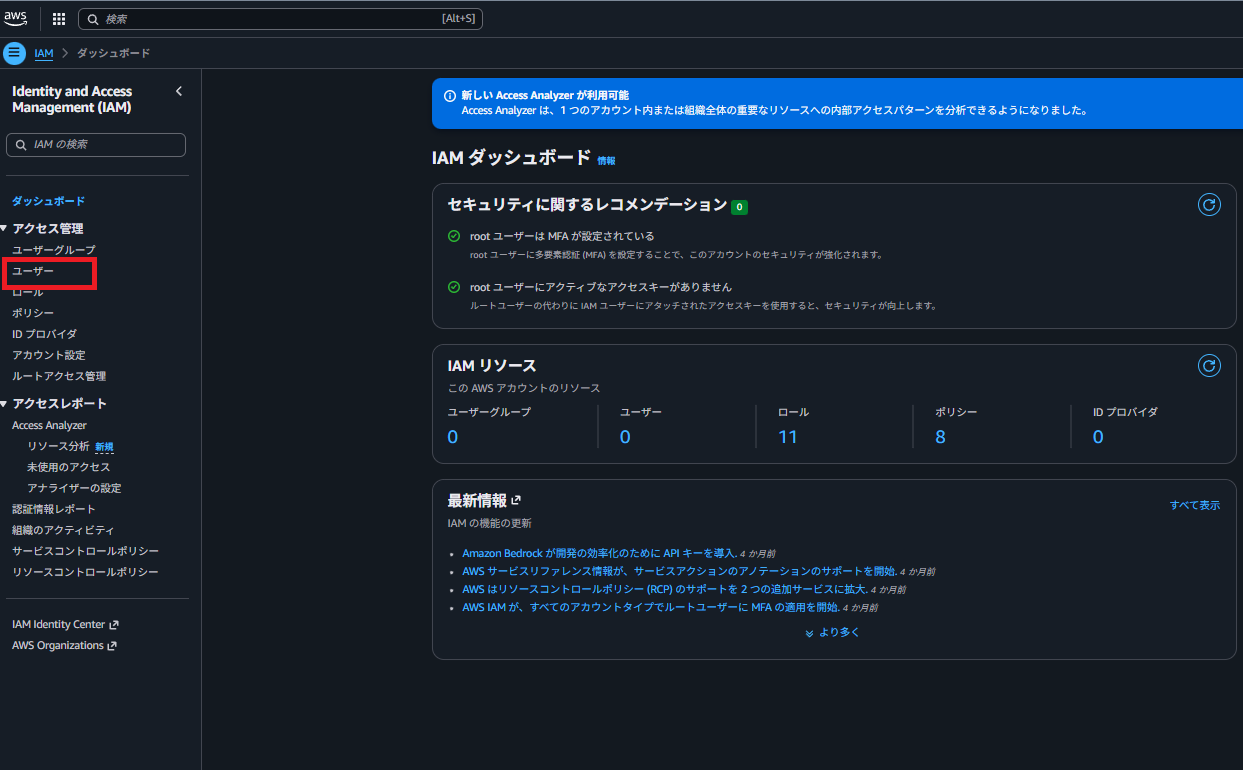Open the hamburger navigation icon
Image resolution: width=1243 pixels, height=770 pixels.
(13, 52)
